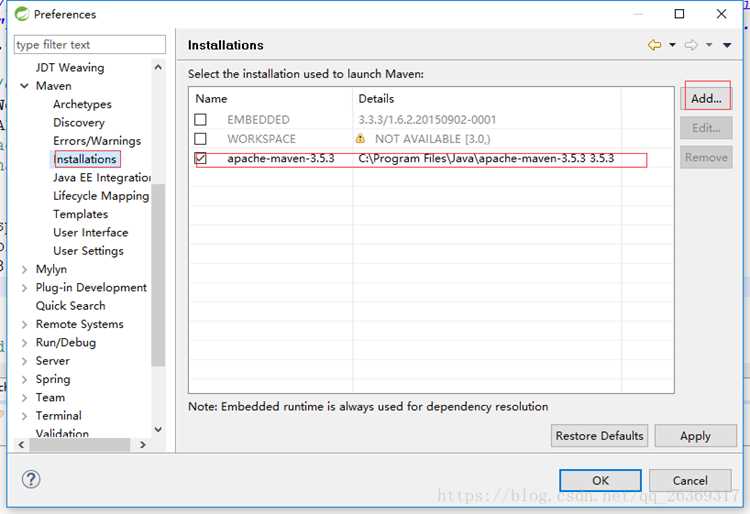Viewport: 750px width, 514px height.
Task: Click the Add... button
Action: click(x=706, y=99)
